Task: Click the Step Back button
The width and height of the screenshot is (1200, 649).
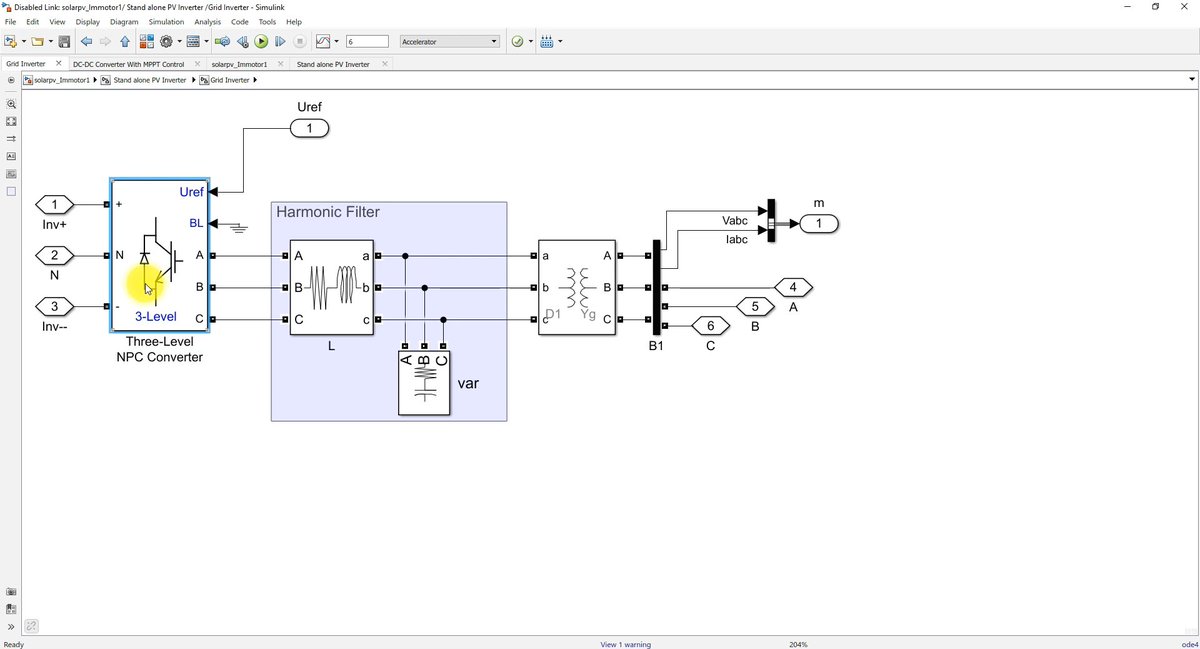Action: tap(242, 42)
